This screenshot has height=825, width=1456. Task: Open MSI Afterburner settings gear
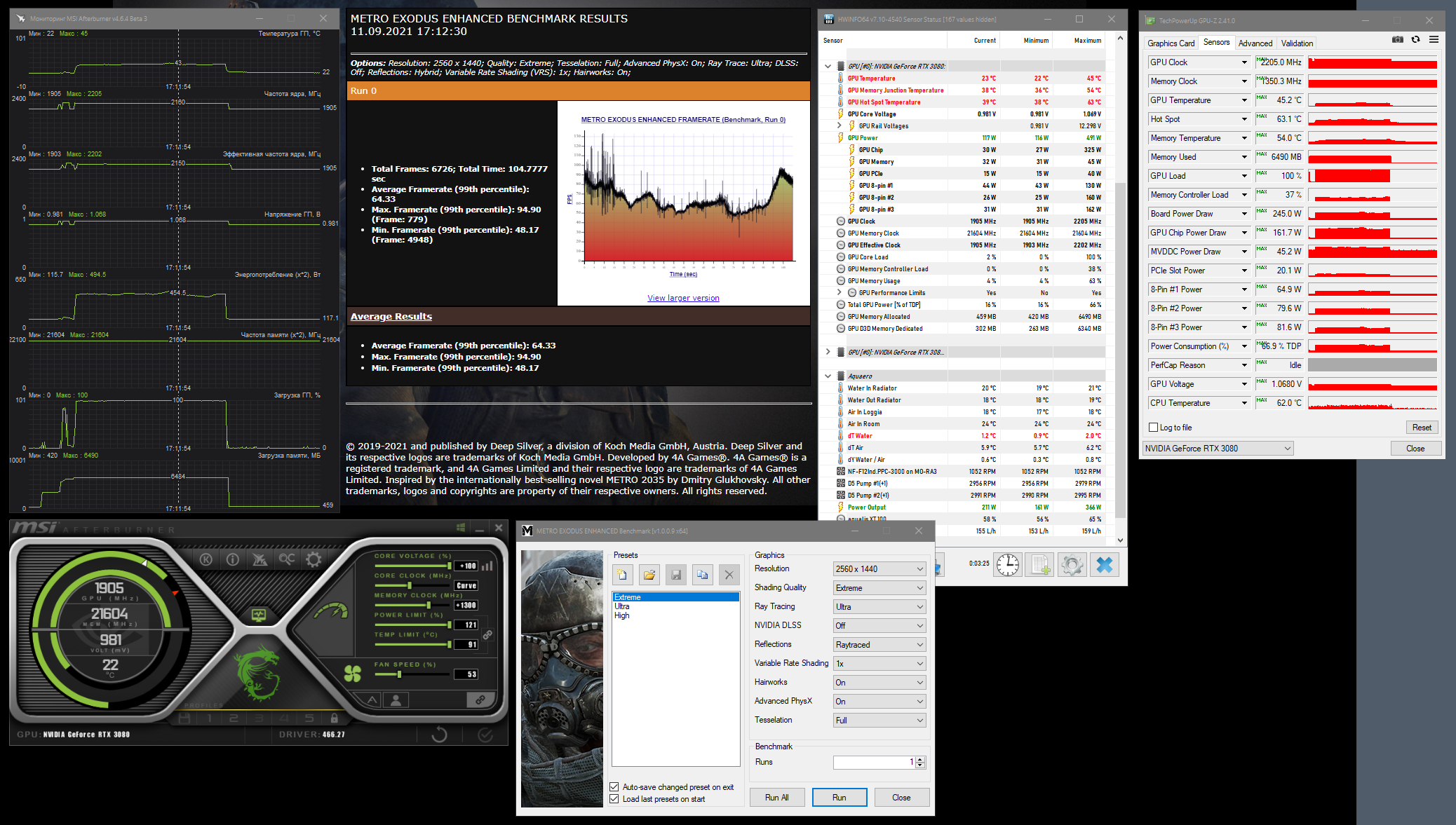pyautogui.click(x=314, y=559)
